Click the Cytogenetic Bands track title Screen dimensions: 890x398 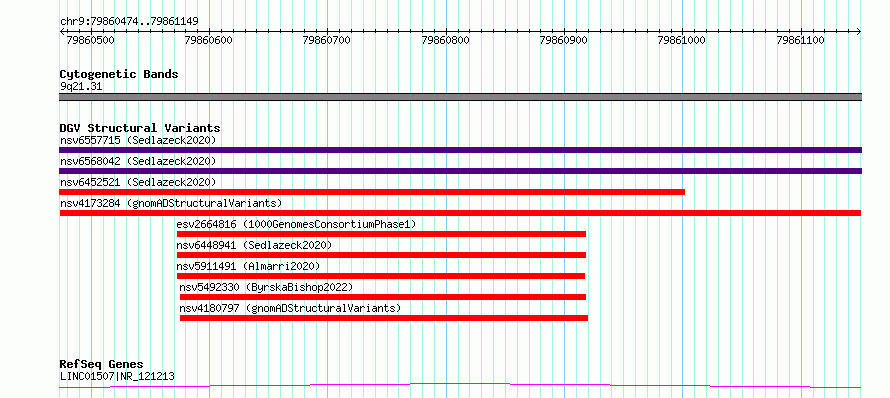(119, 74)
